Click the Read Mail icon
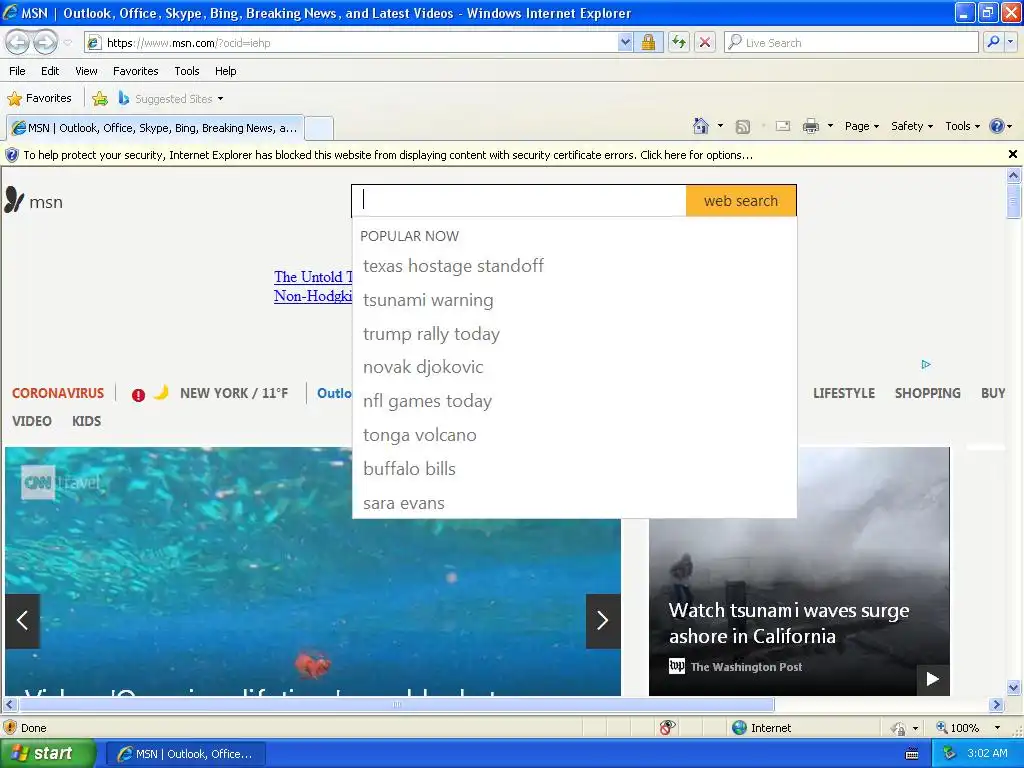The height and width of the screenshot is (768, 1024). pos(783,126)
